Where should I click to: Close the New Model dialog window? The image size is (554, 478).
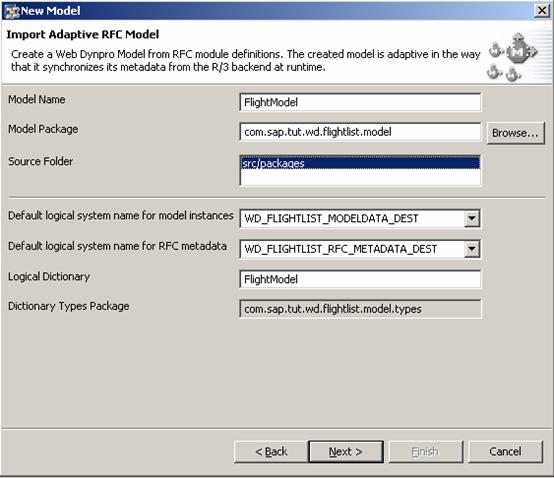point(542,11)
